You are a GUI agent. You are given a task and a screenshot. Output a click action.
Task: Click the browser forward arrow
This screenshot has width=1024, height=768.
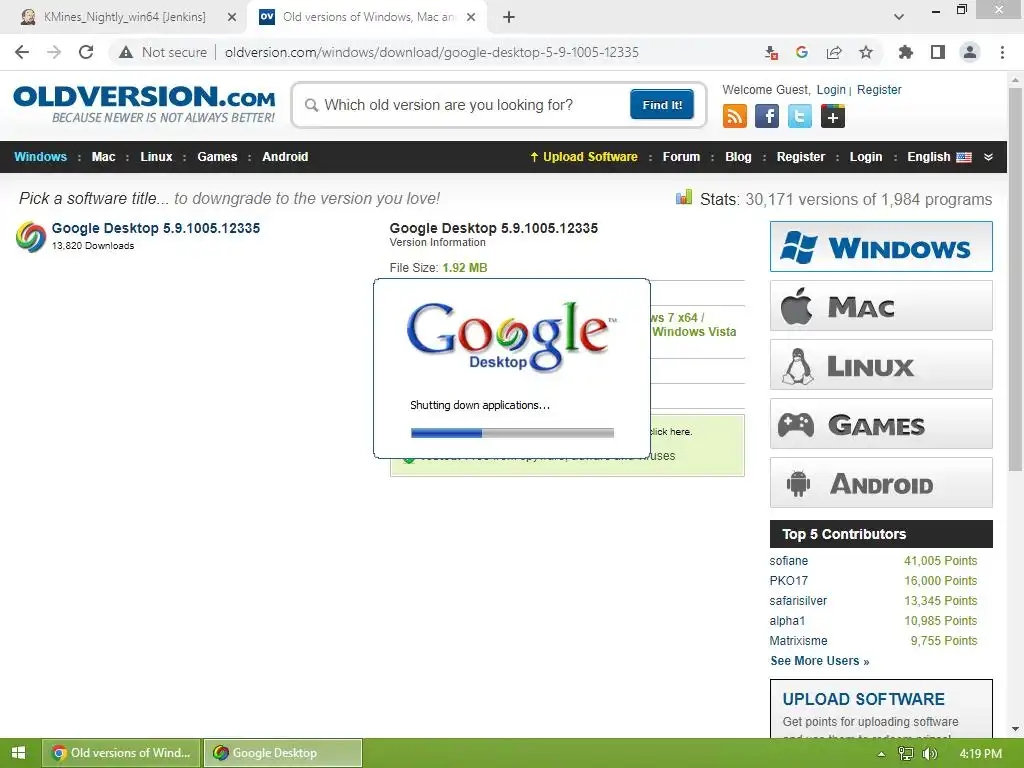click(54, 52)
